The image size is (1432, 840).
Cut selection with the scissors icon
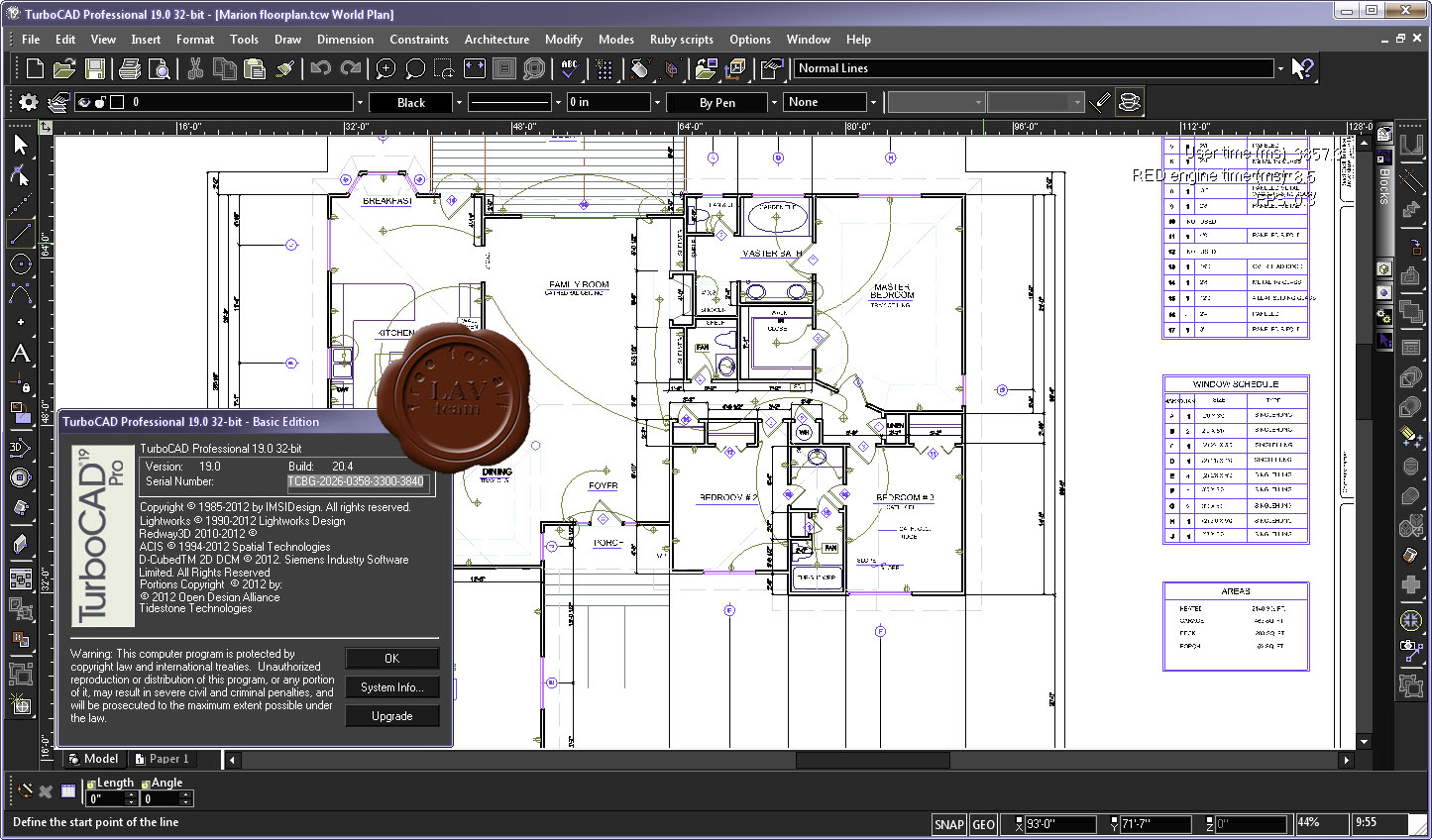pos(195,68)
